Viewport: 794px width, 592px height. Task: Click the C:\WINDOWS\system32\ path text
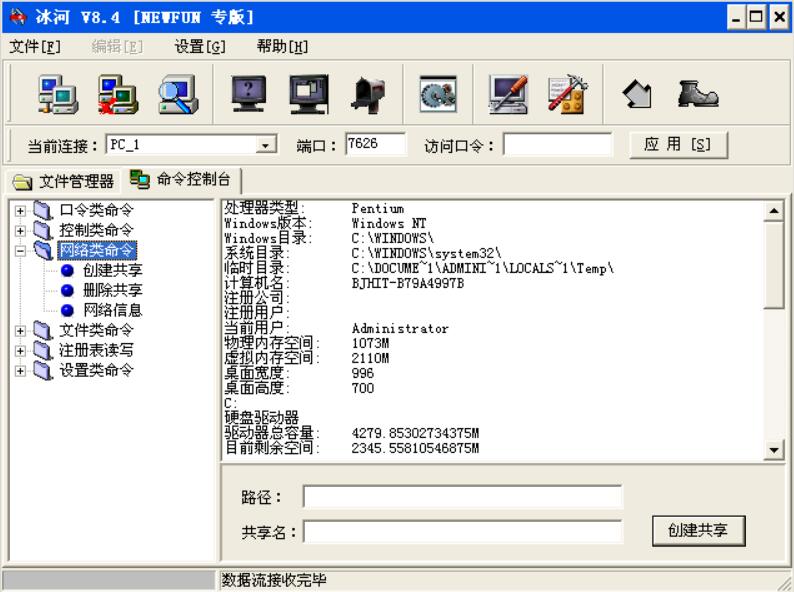[x=426, y=253]
